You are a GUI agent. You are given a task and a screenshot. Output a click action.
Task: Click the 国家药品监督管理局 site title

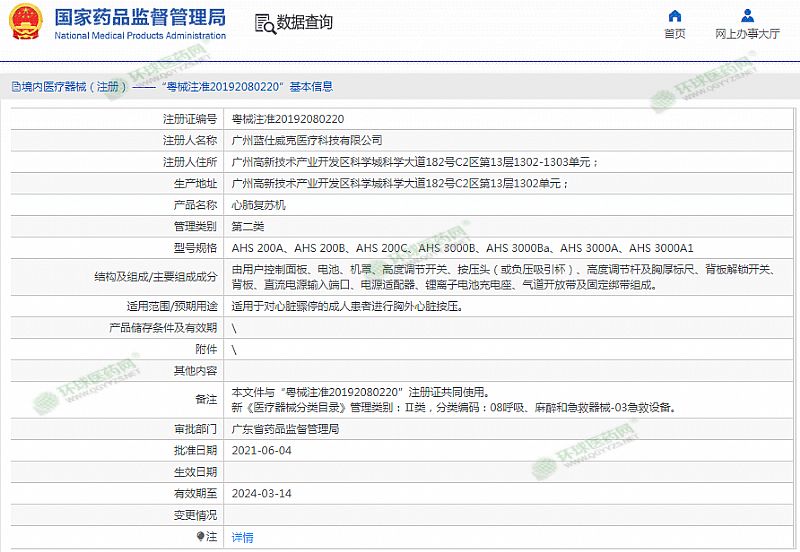[x=139, y=17]
